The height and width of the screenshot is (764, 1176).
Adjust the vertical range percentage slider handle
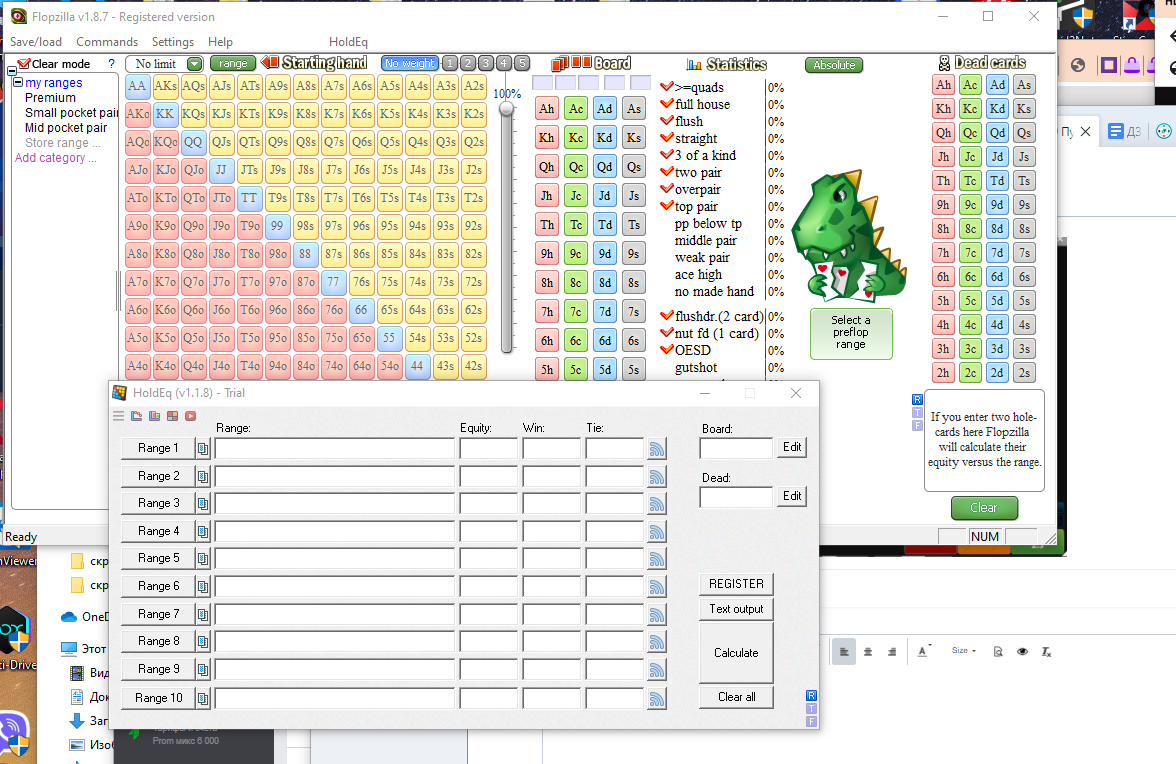pos(507,109)
